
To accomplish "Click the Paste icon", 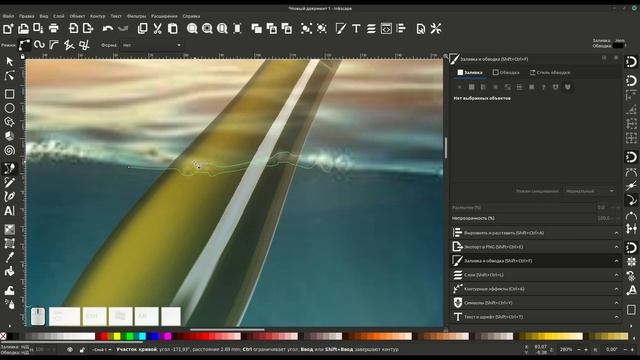I will click(173, 29).
